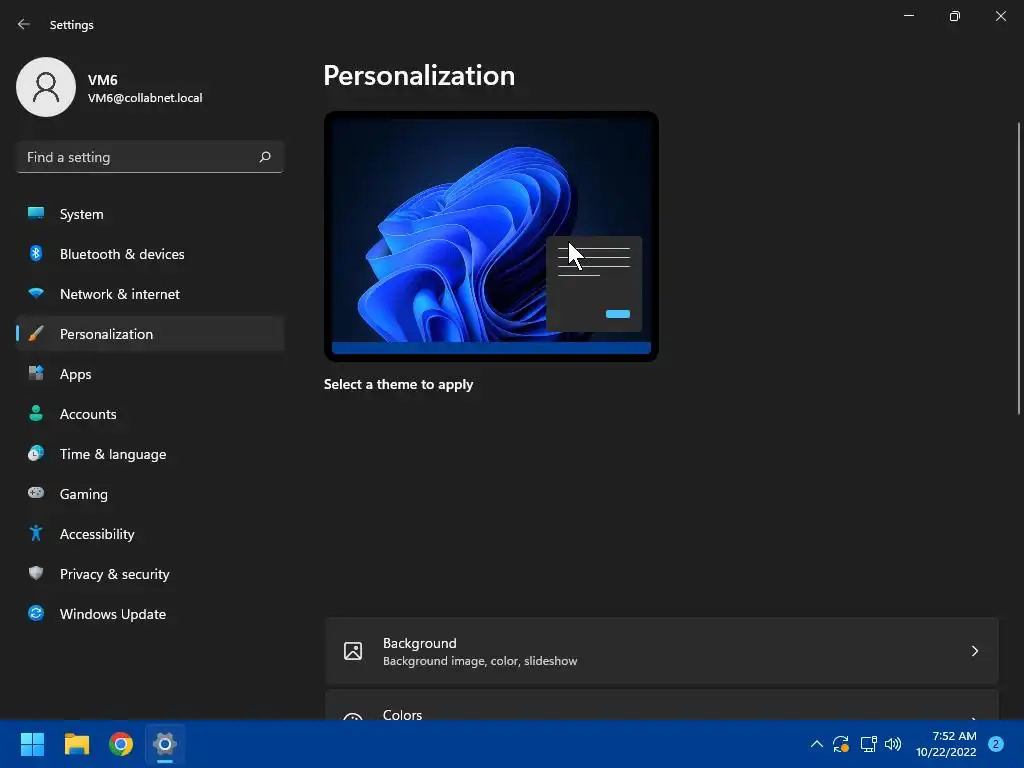Click the Gaming controller icon

(36, 493)
